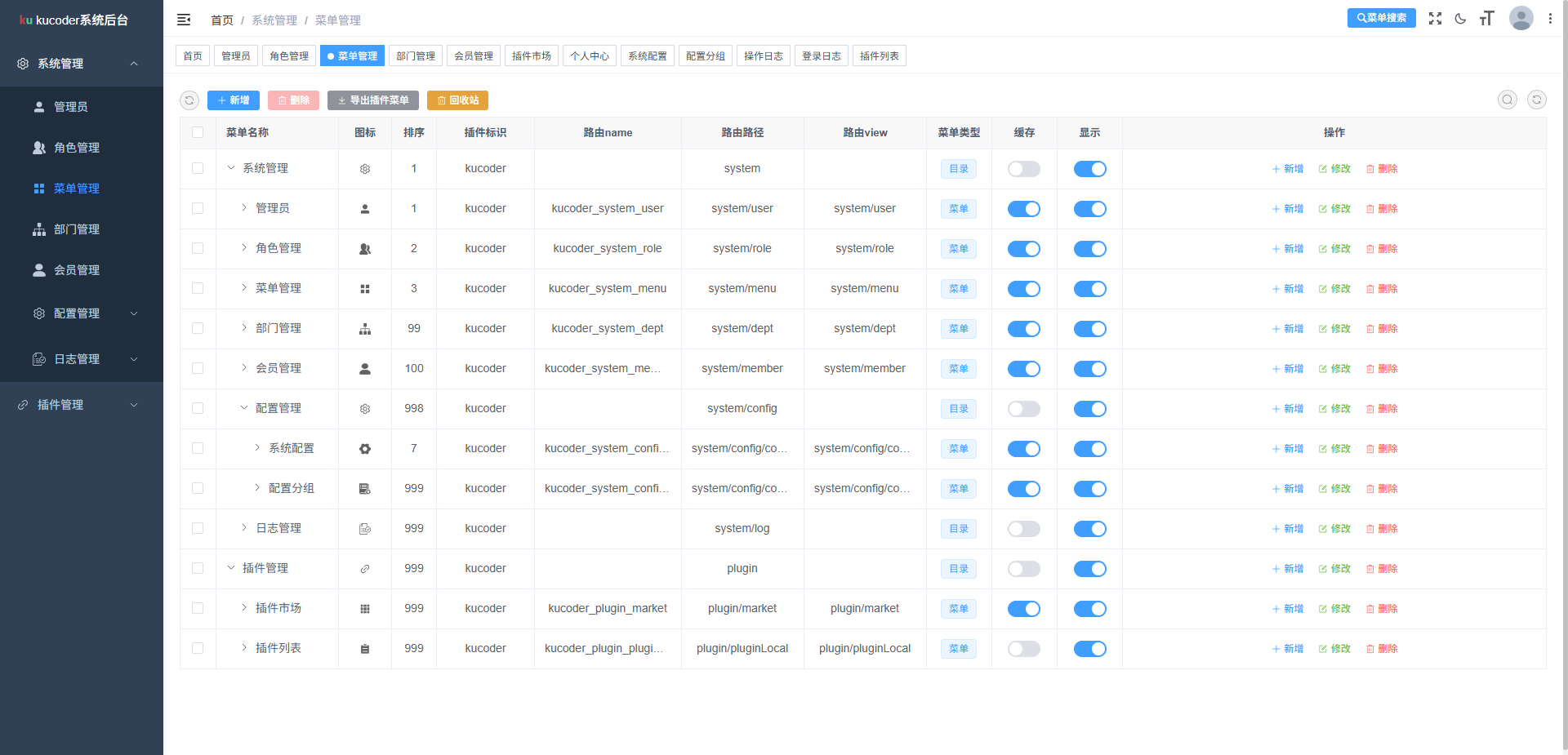This screenshot has width=1568, height=755.
Task: Click 修改 link for the 菜单管理 row
Action: [1334, 289]
